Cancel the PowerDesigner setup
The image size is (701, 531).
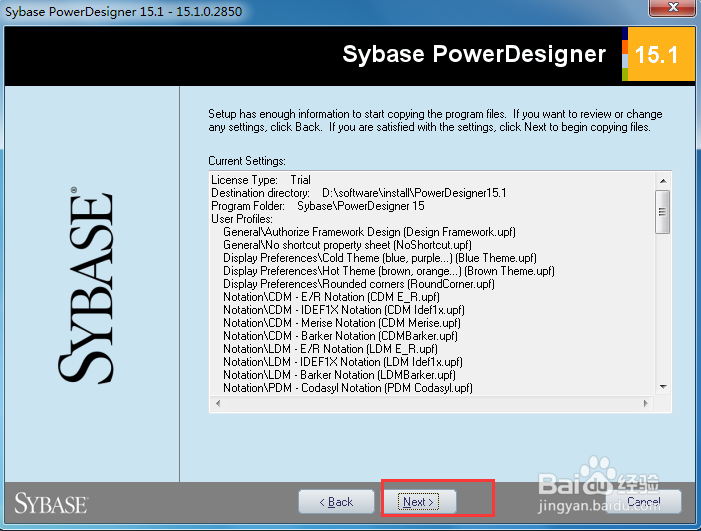[x=643, y=502]
